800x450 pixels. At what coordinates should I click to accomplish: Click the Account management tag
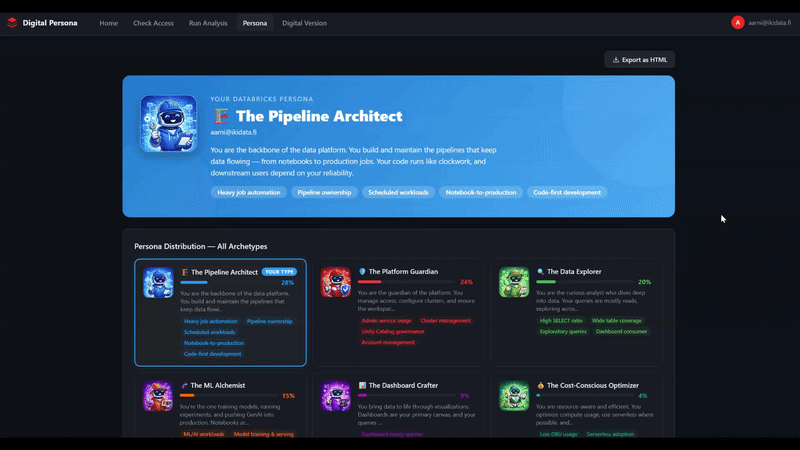tap(388, 342)
